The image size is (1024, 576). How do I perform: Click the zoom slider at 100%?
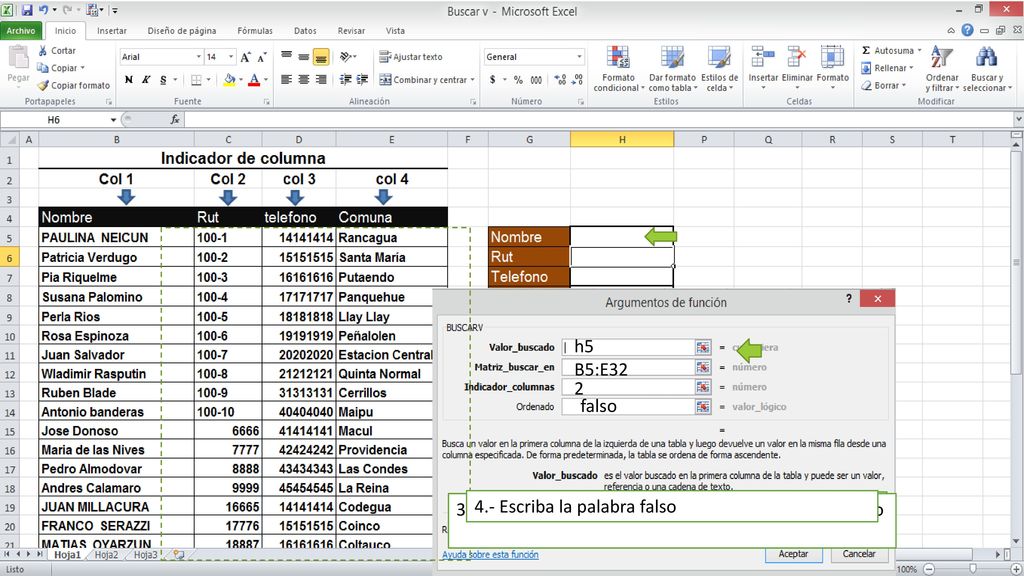[x=973, y=569]
